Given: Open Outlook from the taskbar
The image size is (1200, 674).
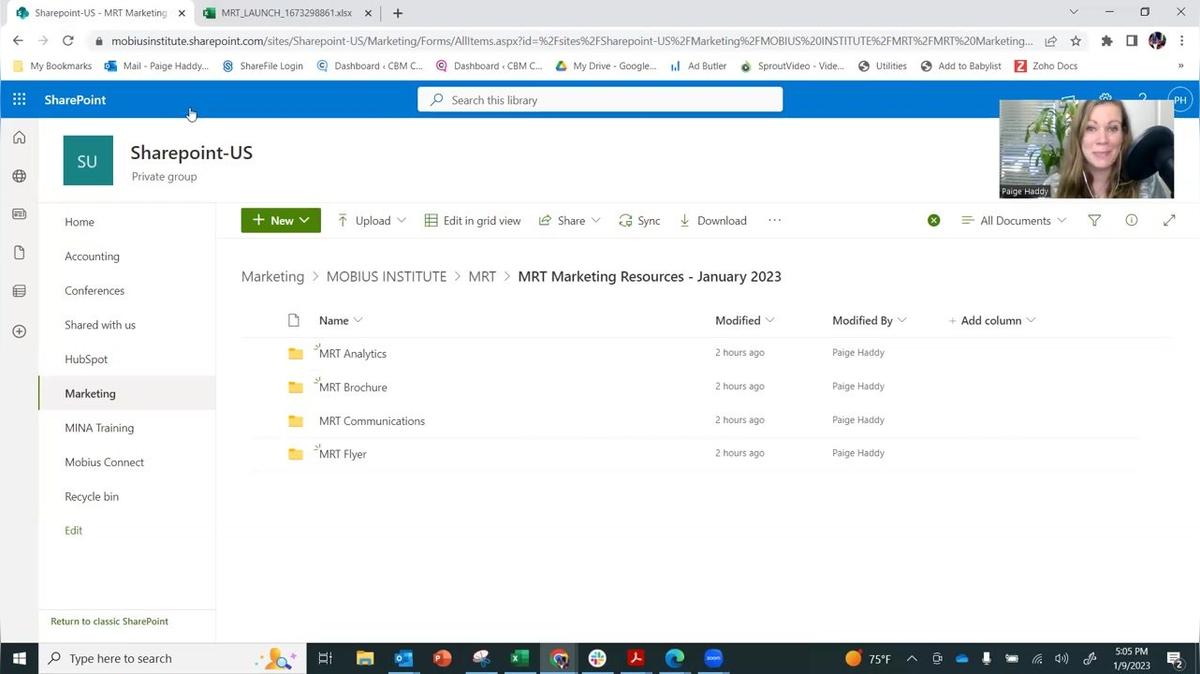Looking at the screenshot, I should (x=403, y=658).
